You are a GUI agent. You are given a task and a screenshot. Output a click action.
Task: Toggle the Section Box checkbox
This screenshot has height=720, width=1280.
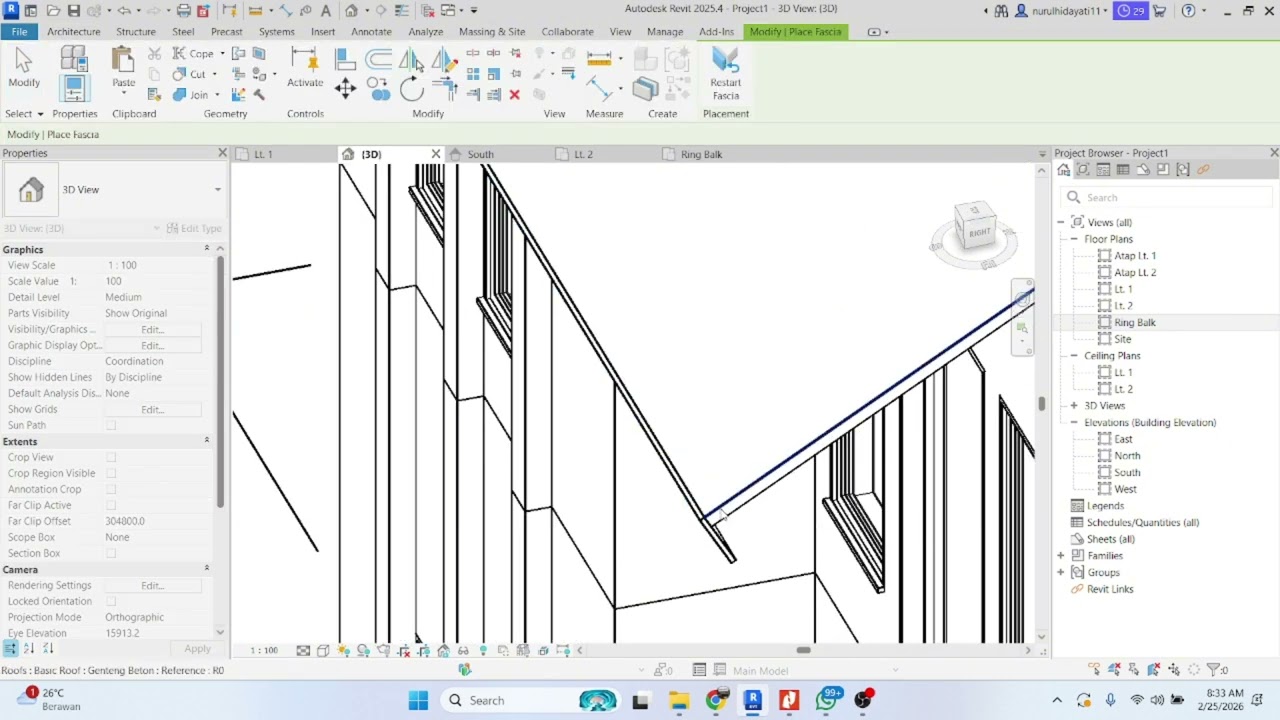111,553
